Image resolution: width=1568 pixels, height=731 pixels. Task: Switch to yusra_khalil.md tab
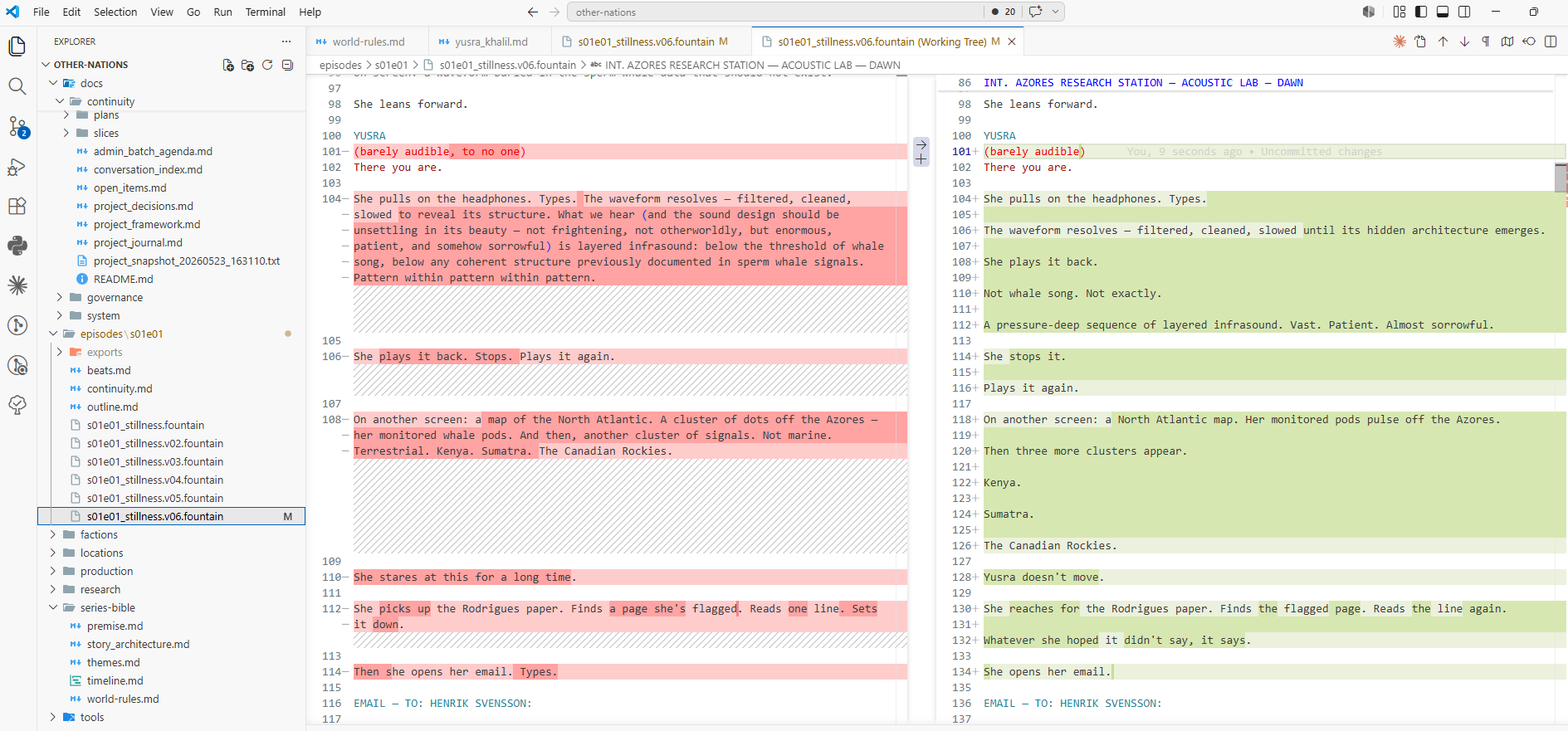coord(490,41)
